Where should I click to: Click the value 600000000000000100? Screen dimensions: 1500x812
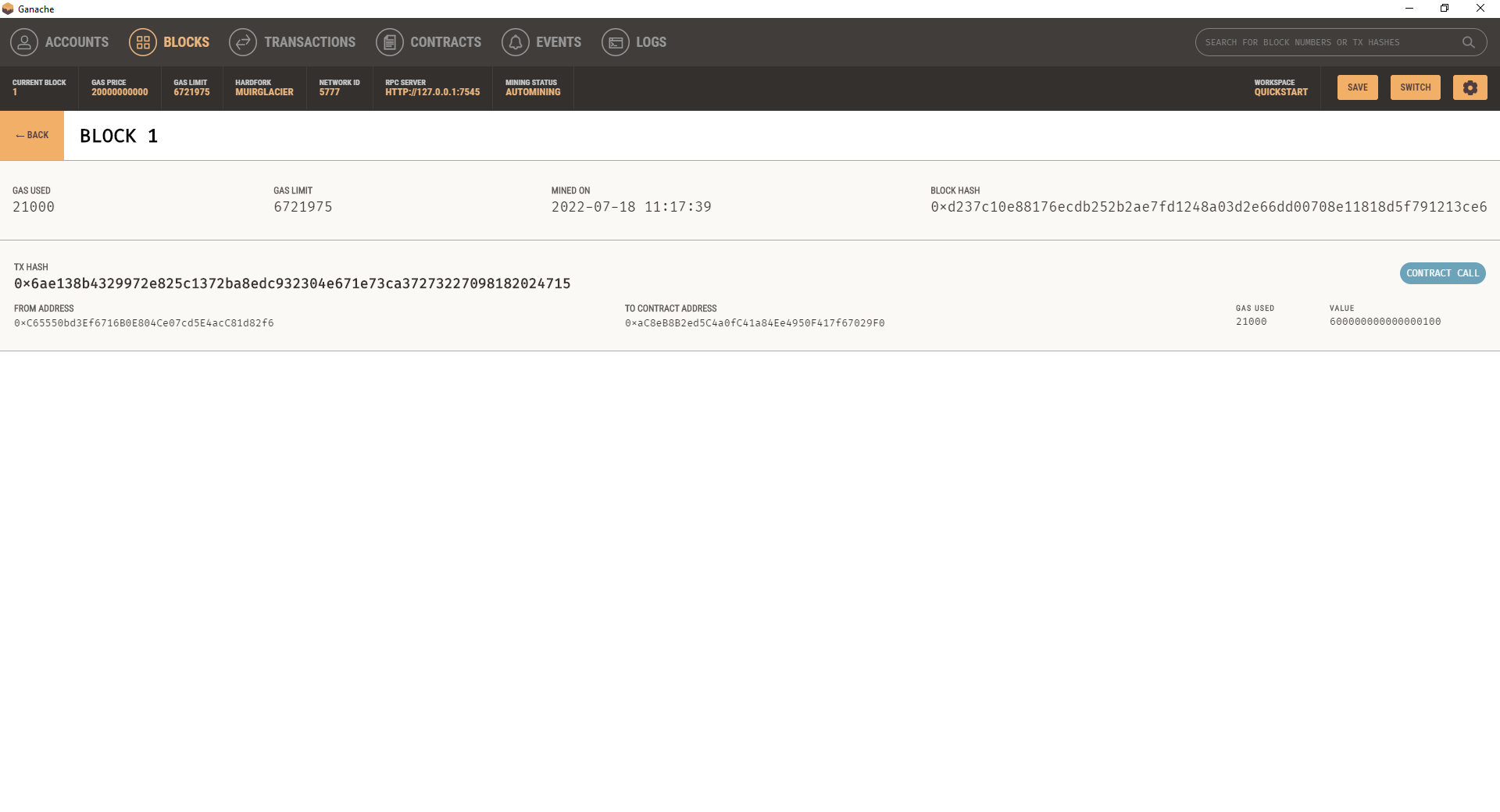coord(1385,322)
